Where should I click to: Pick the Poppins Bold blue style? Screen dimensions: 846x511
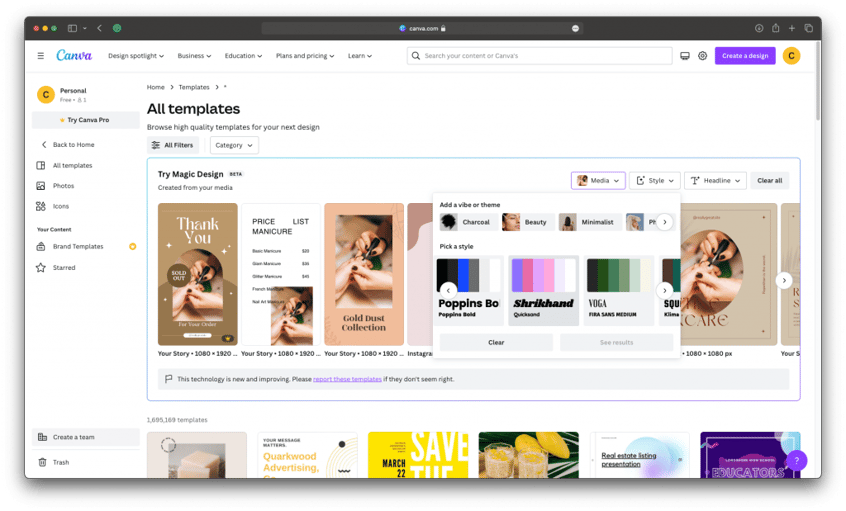coord(468,290)
